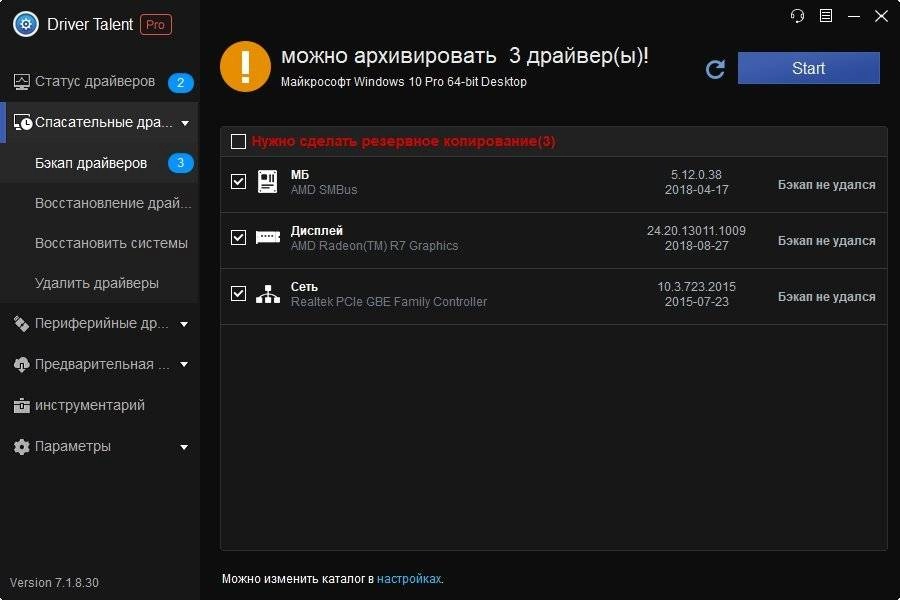Click the Периферийные драйверы icon
Image resolution: width=900 pixels, height=600 pixels.
click(21, 324)
